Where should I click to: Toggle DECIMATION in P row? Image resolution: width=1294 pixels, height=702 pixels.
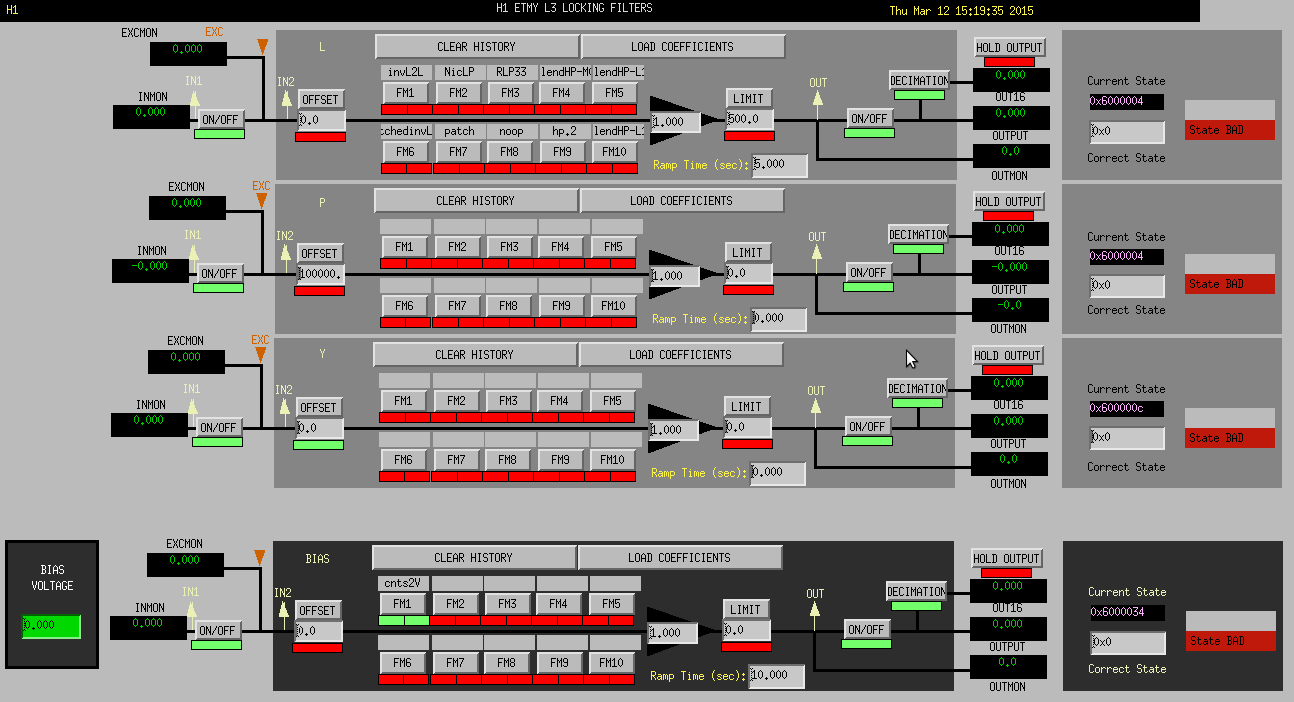919,235
